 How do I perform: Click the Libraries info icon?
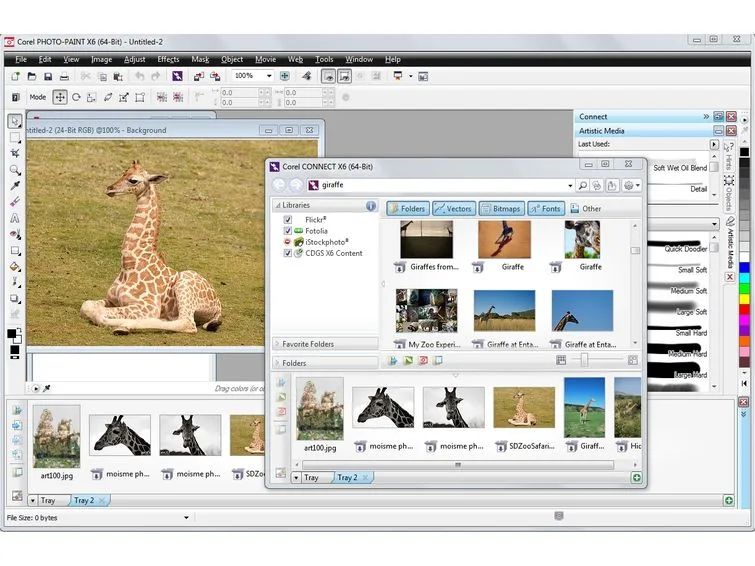click(x=370, y=206)
